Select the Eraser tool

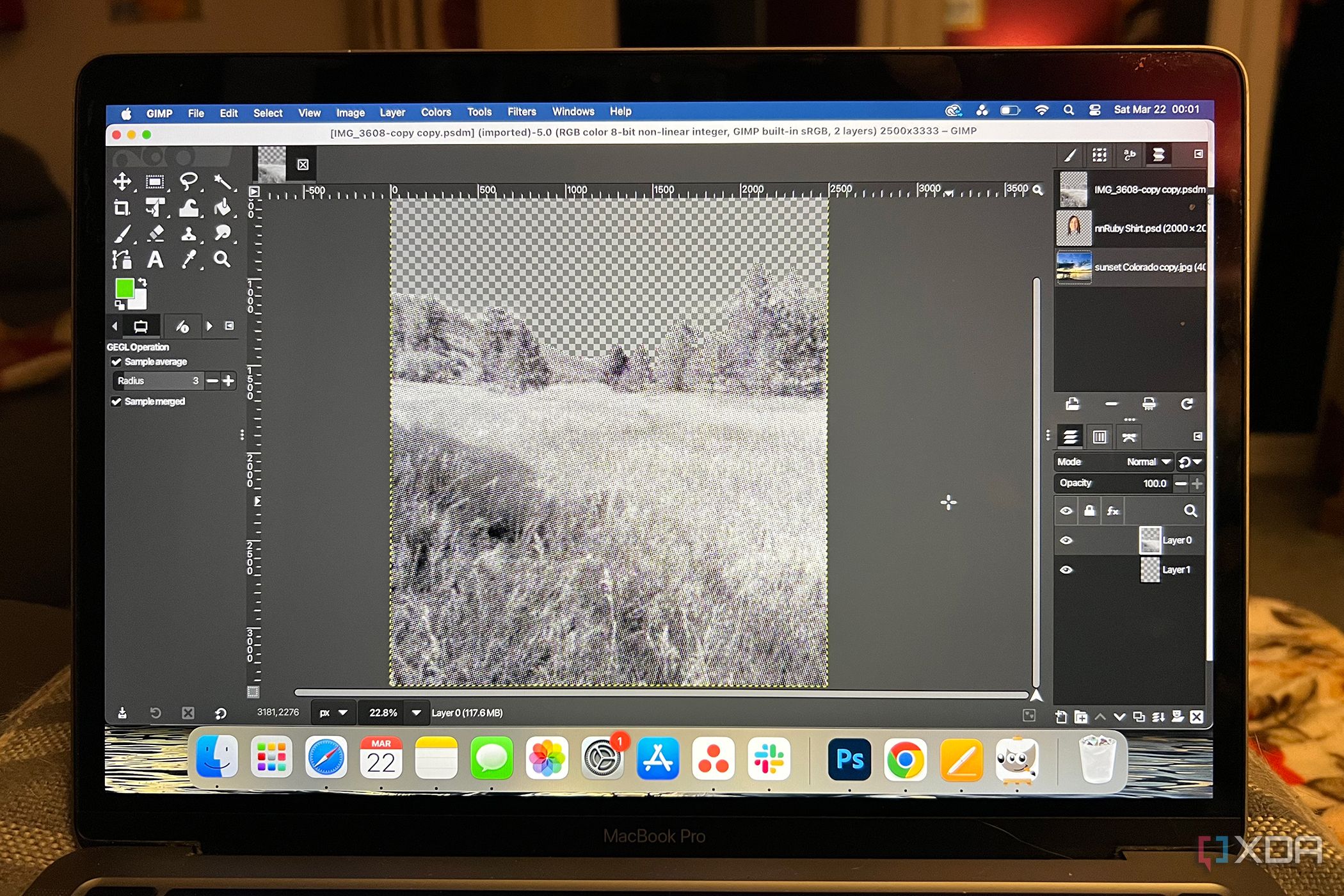pos(155,234)
